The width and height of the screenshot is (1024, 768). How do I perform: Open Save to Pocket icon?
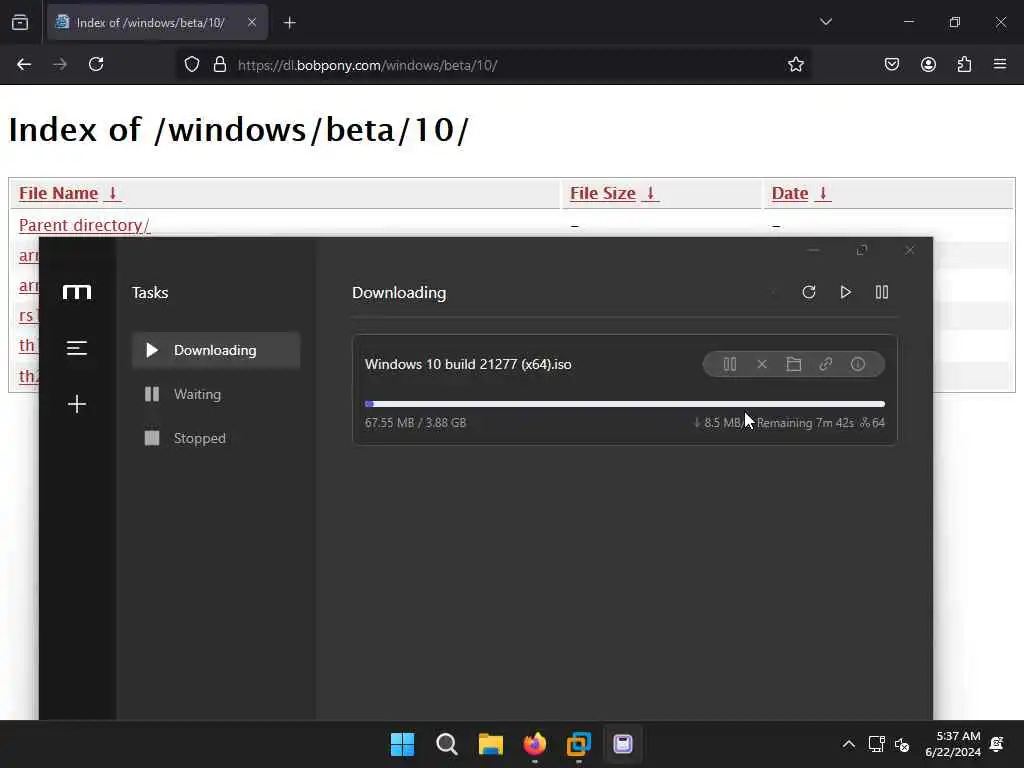892,65
